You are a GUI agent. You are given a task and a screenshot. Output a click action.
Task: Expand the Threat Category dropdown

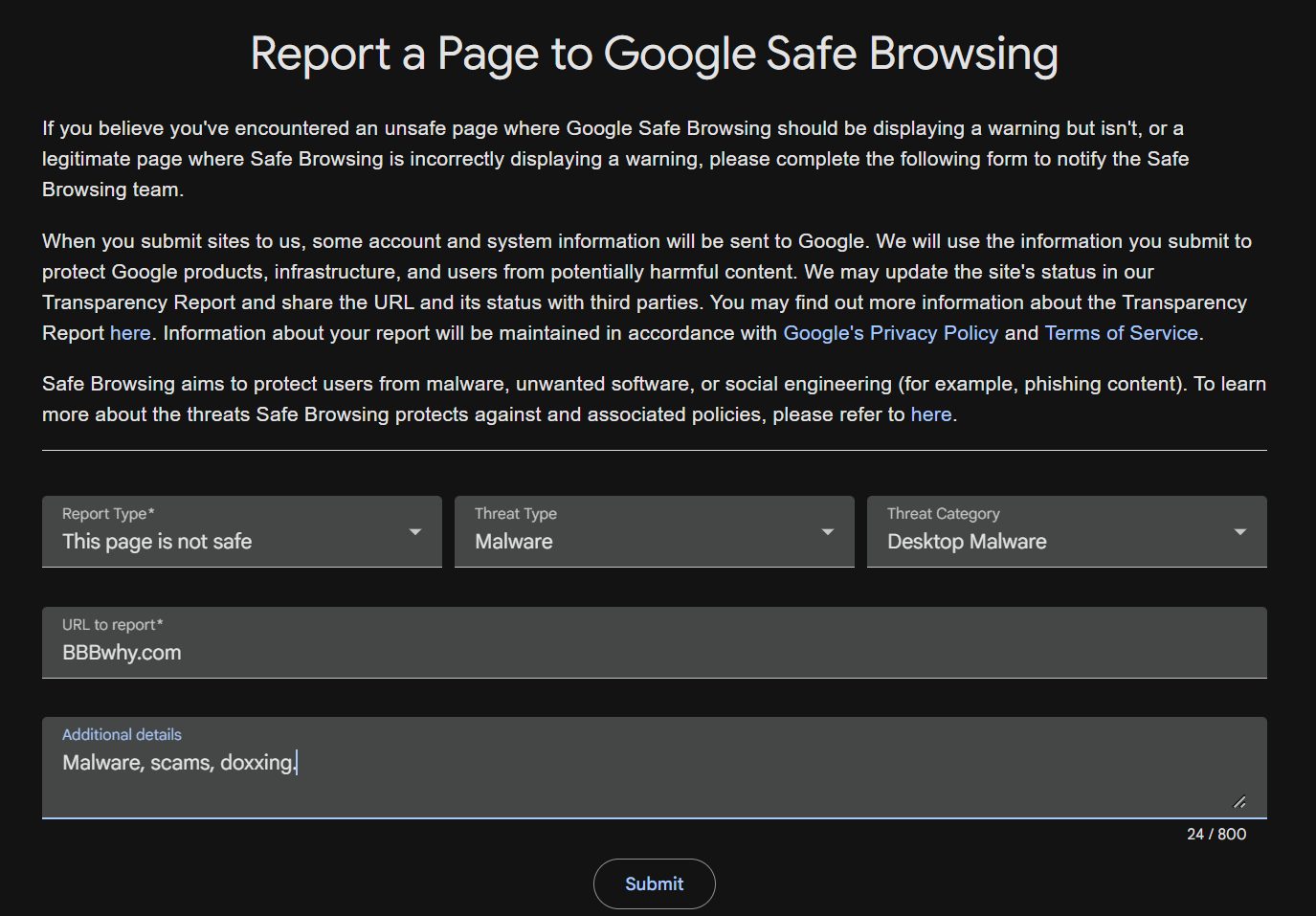1067,531
